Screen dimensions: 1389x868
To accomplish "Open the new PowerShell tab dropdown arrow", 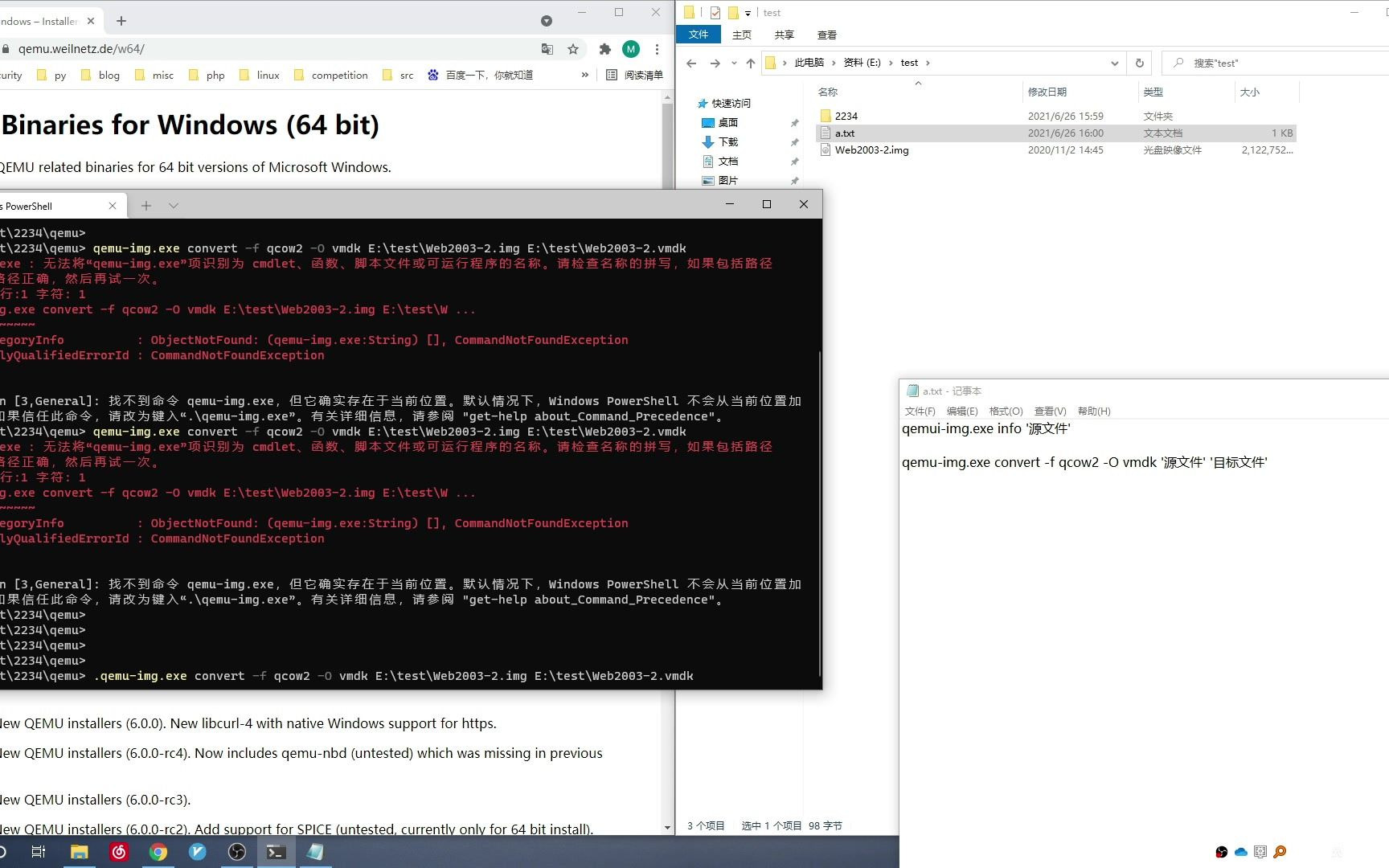I will (x=174, y=205).
